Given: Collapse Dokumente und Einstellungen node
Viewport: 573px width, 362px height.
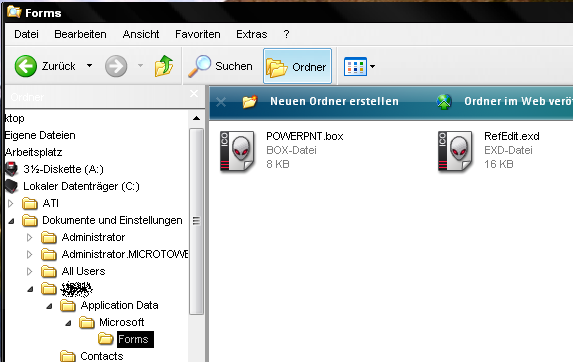Looking at the screenshot, I should click(x=11, y=221).
